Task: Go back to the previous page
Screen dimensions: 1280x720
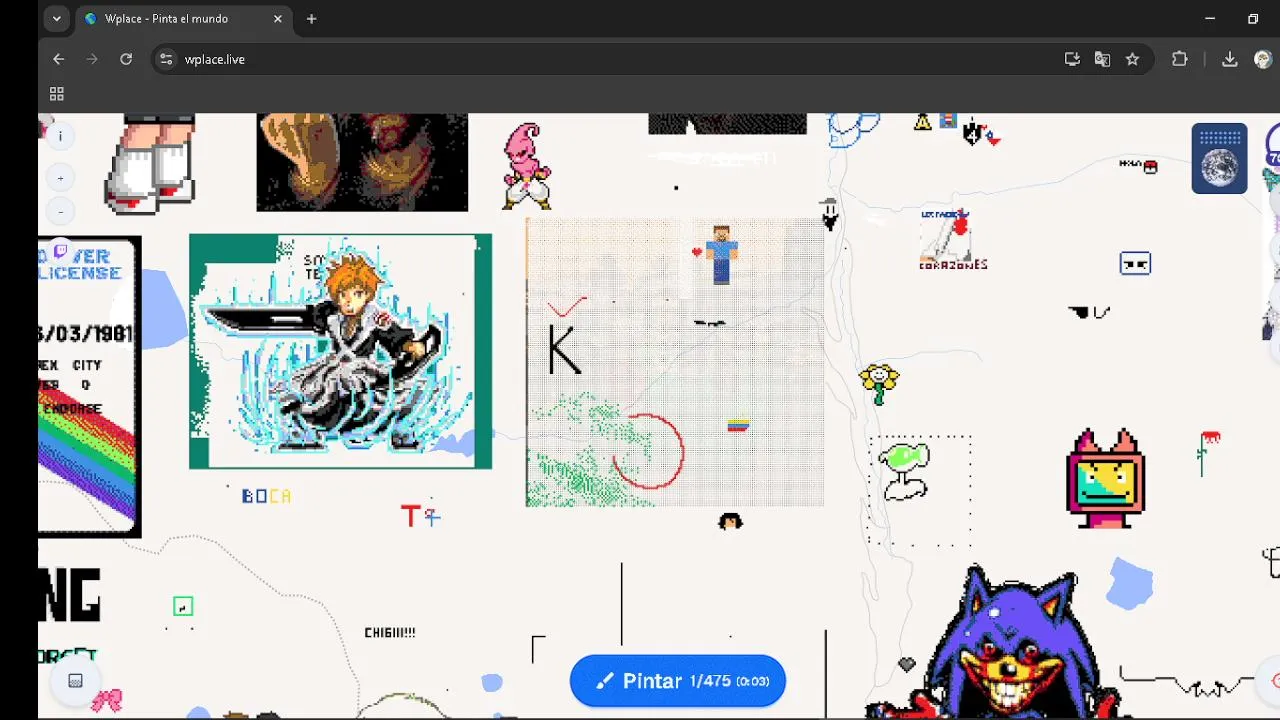Action: pyautogui.click(x=58, y=59)
